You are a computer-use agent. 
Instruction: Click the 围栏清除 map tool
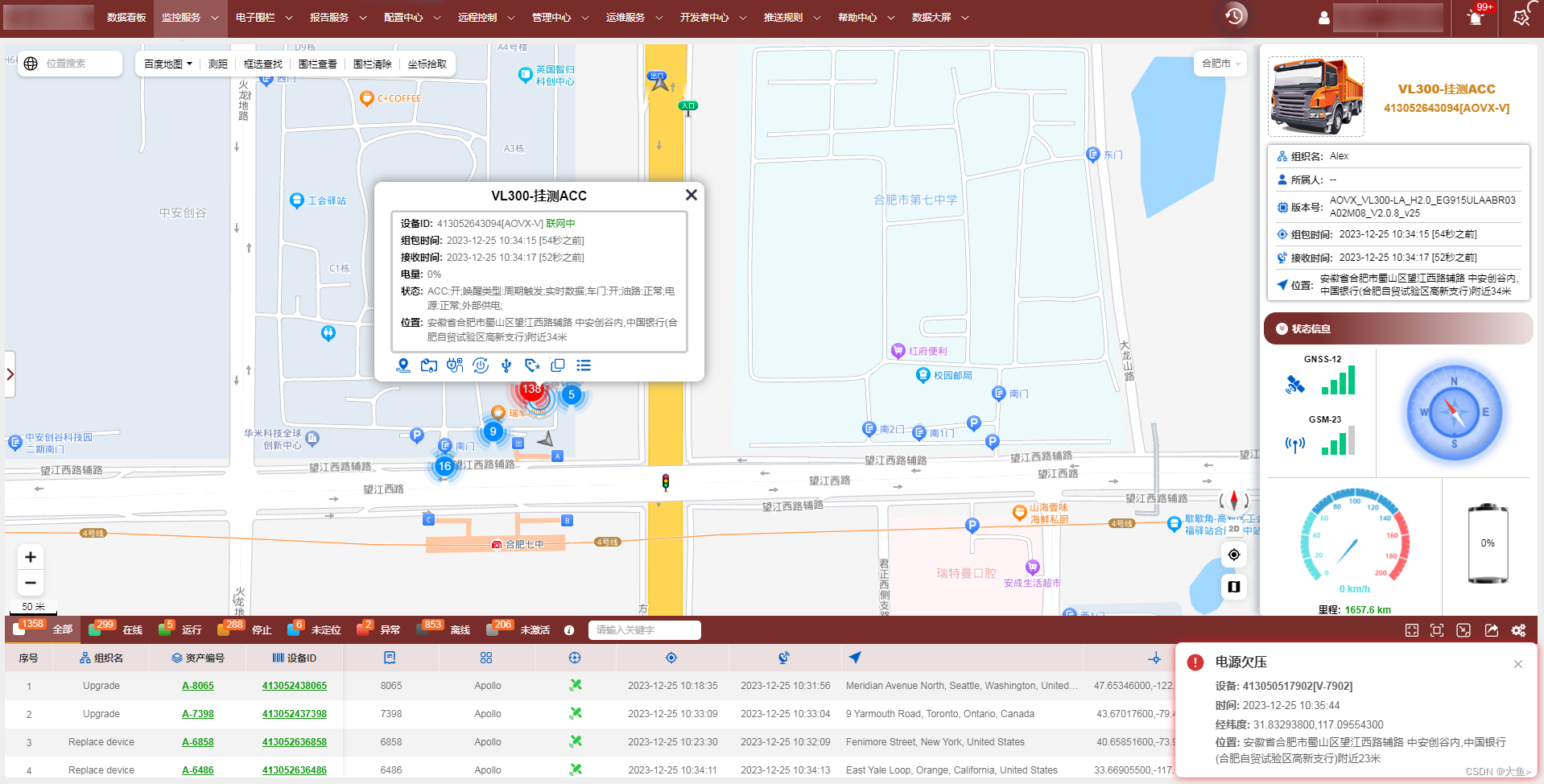click(x=373, y=64)
